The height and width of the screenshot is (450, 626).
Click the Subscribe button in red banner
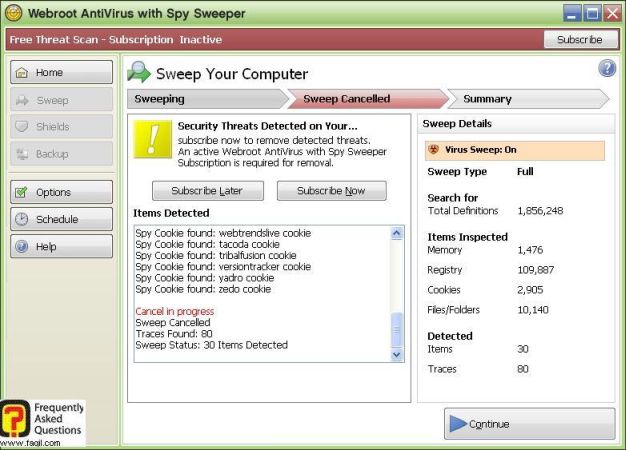tap(581, 40)
